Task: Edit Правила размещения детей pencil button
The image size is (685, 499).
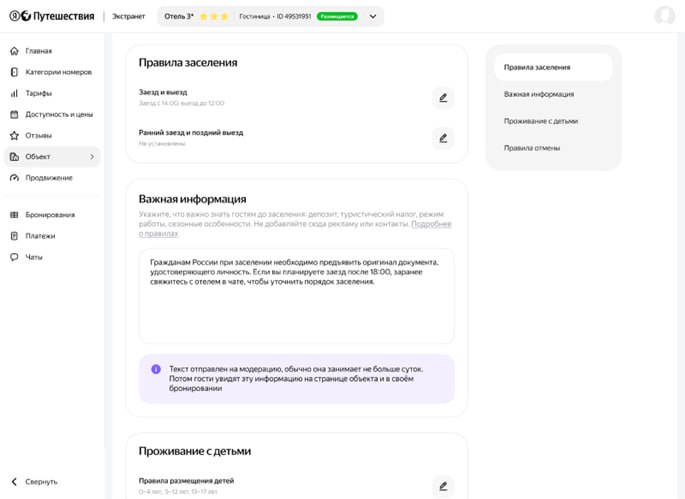Action: pyautogui.click(x=443, y=486)
